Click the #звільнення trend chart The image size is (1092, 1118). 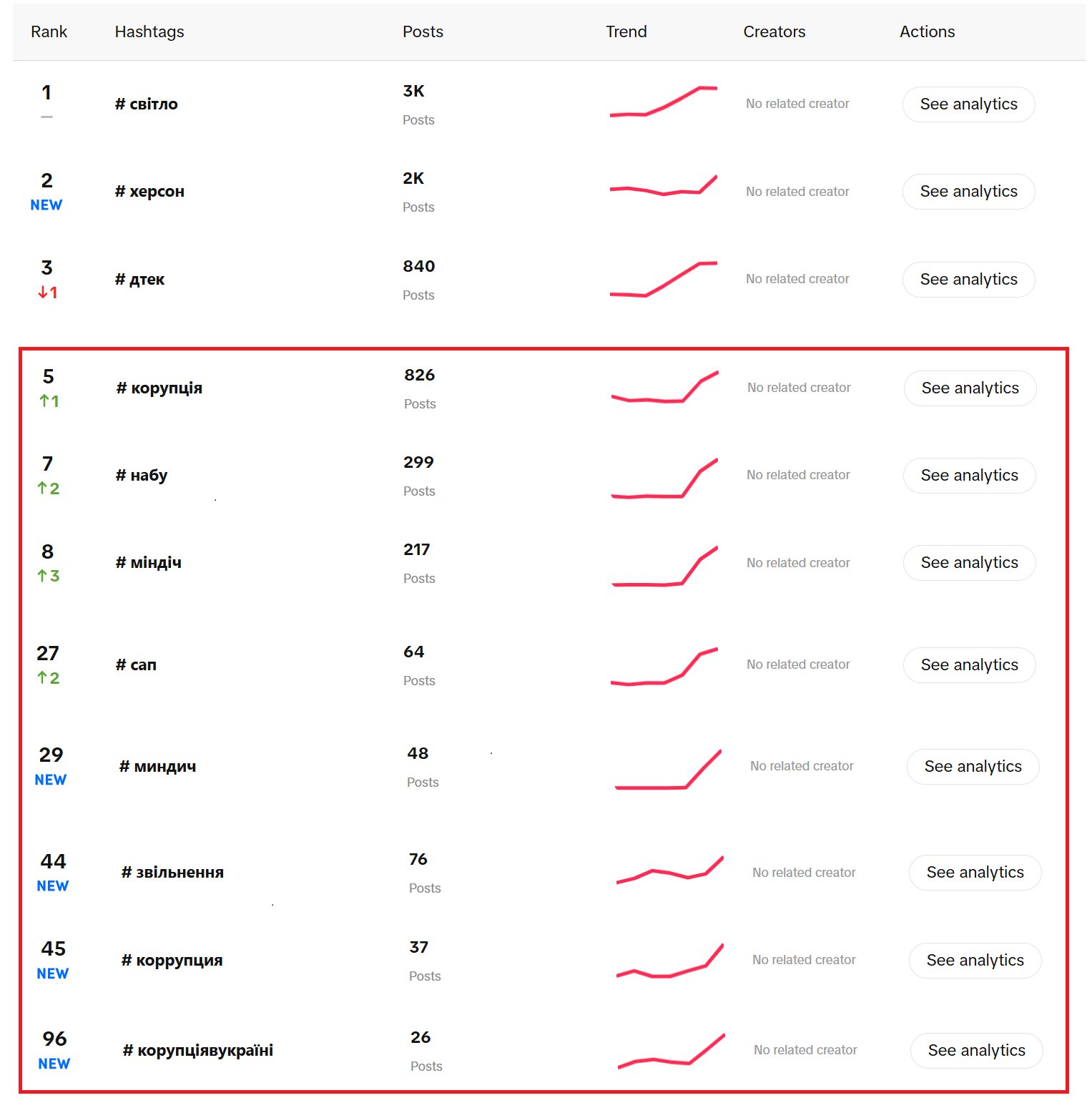click(669, 871)
